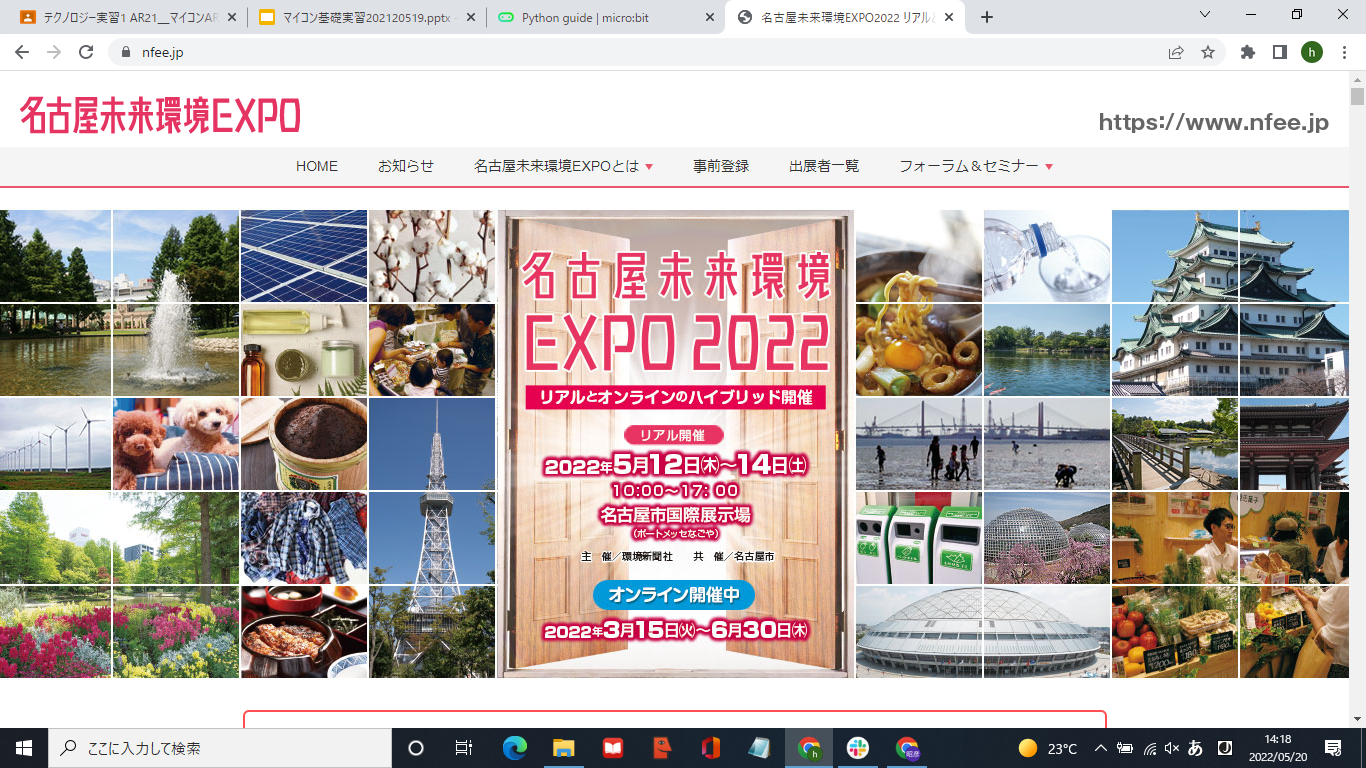This screenshot has width=1366, height=768.
Task: Open the Chrome window with green h badge
Action: coord(809,748)
